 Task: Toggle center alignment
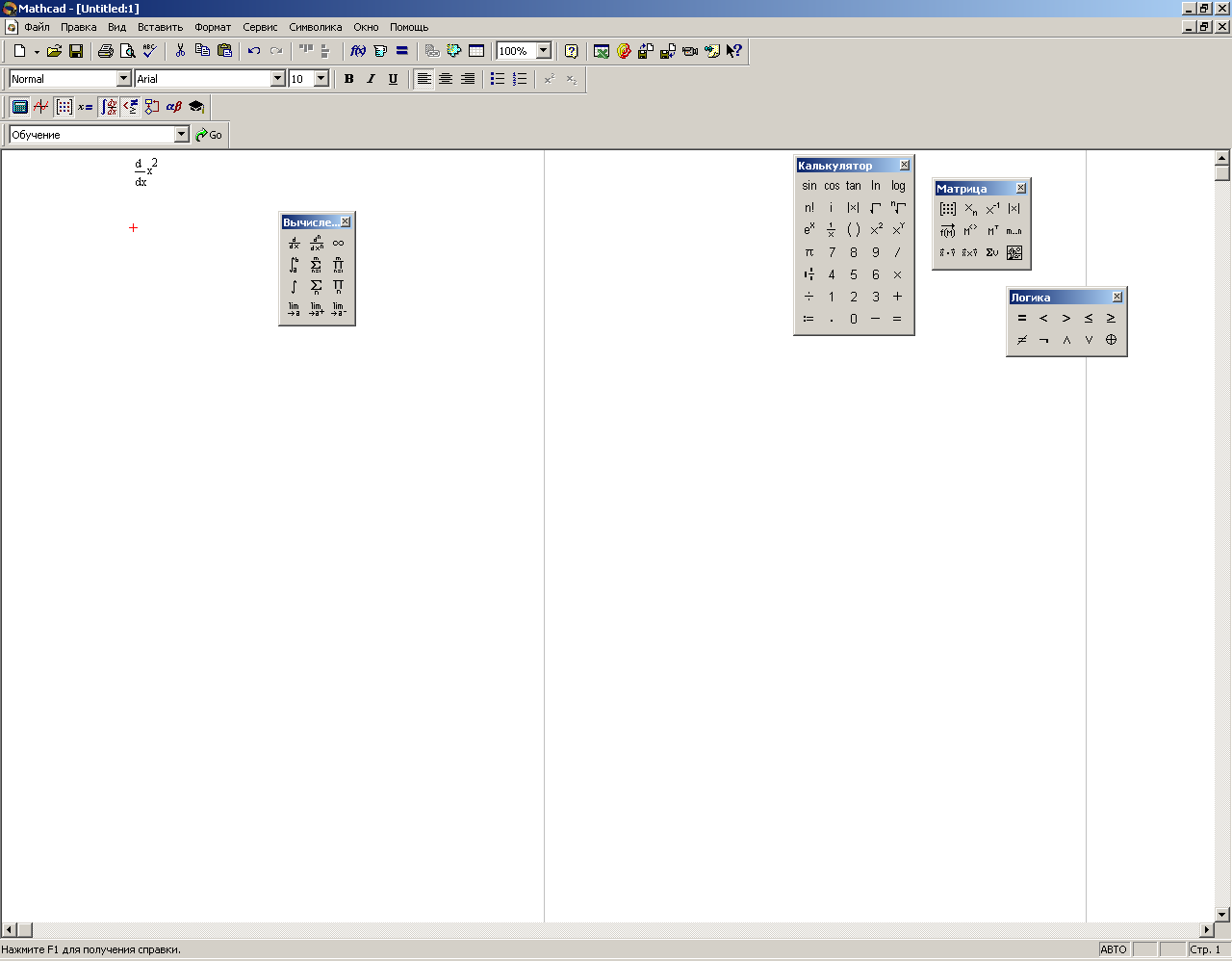coord(446,79)
